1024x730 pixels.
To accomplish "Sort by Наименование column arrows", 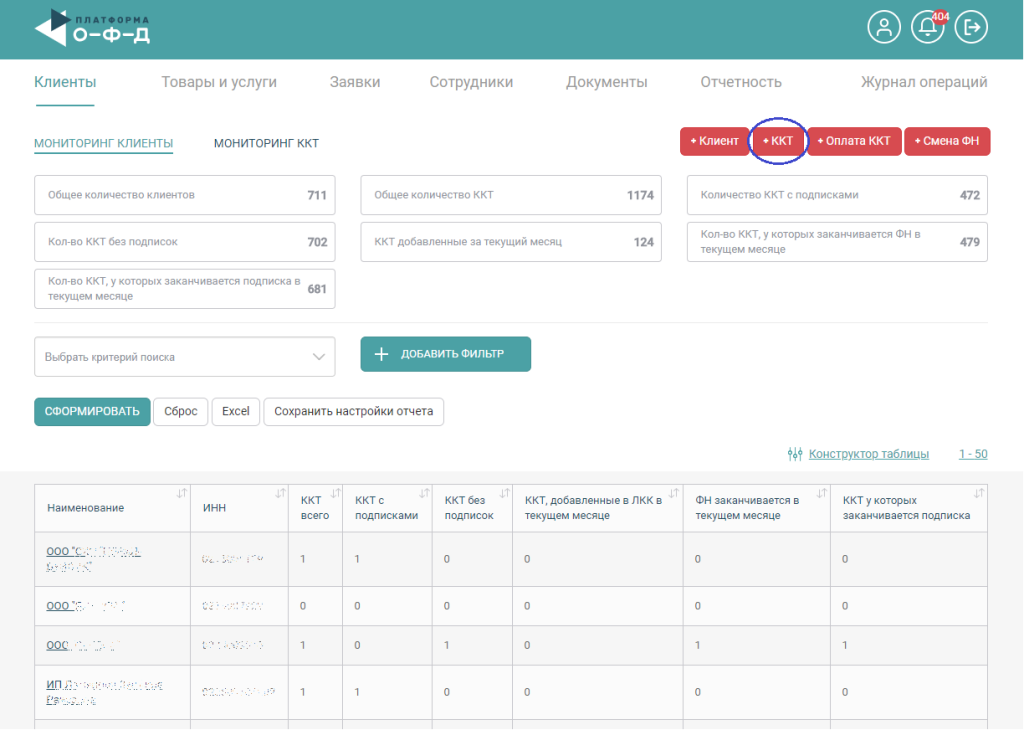I will [181, 493].
